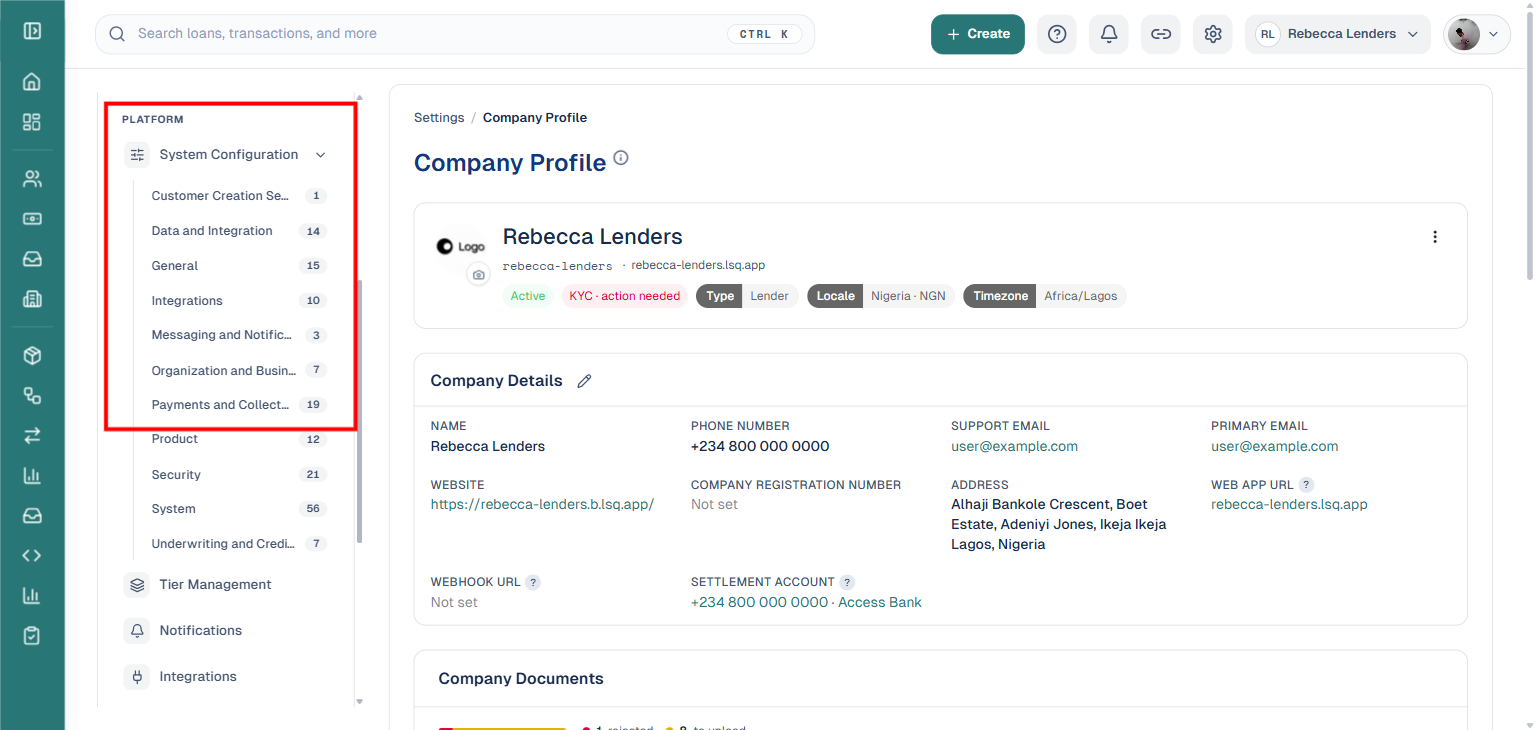Show Settlement Account help tooltip
1535x730 pixels.
tap(847, 582)
